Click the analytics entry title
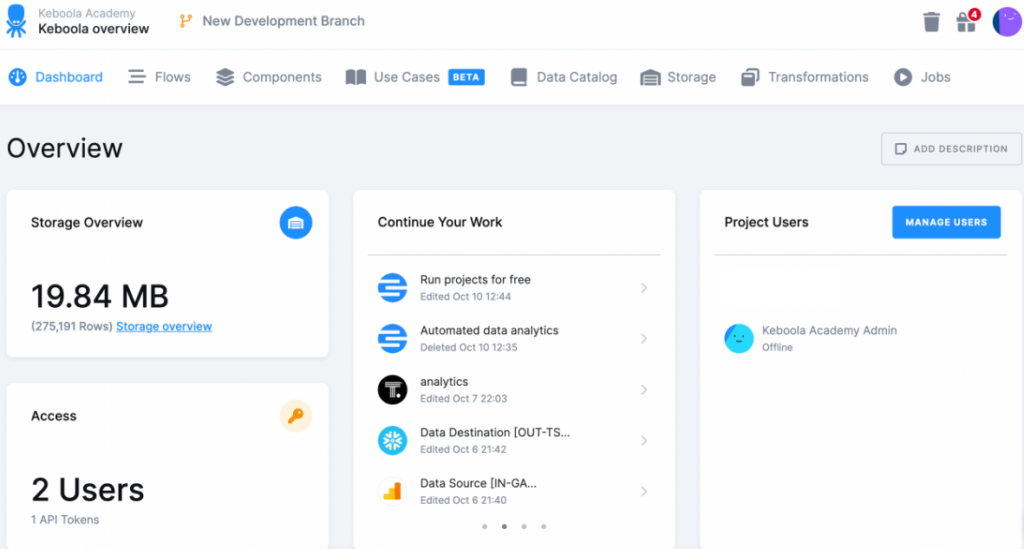 [x=444, y=381]
